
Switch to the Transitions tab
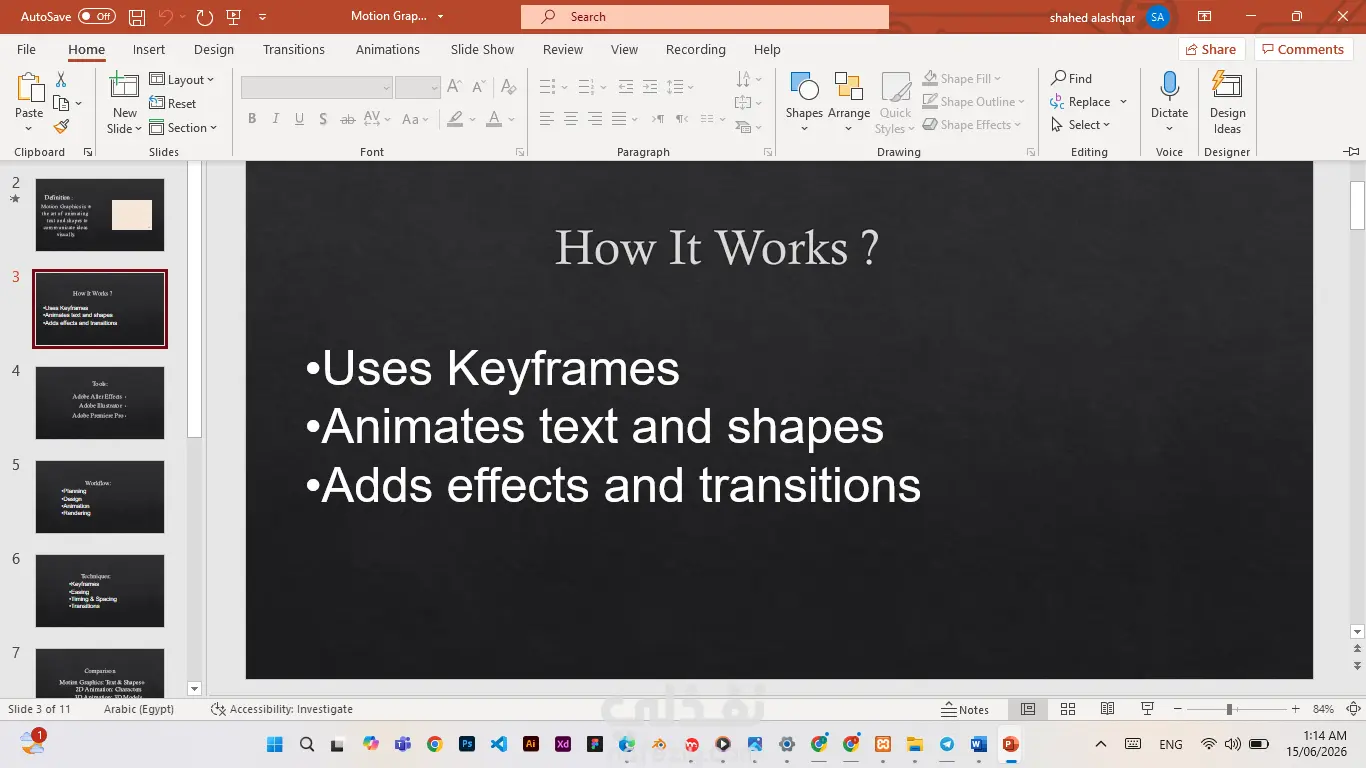(x=294, y=49)
